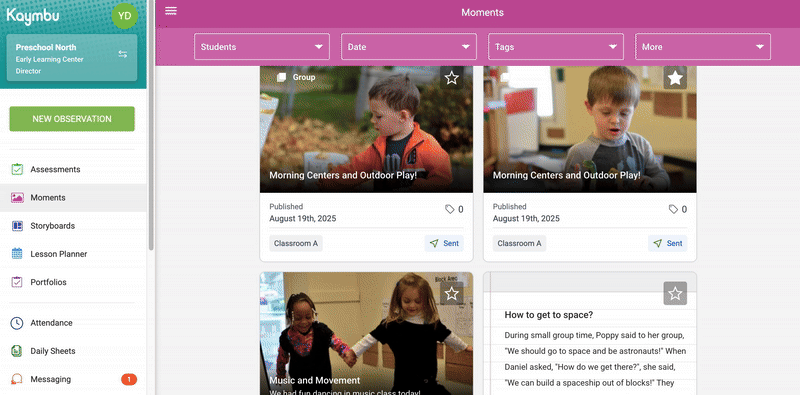
Task: Click Sent on the second Morning Centers card
Action: click(x=667, y=243)
